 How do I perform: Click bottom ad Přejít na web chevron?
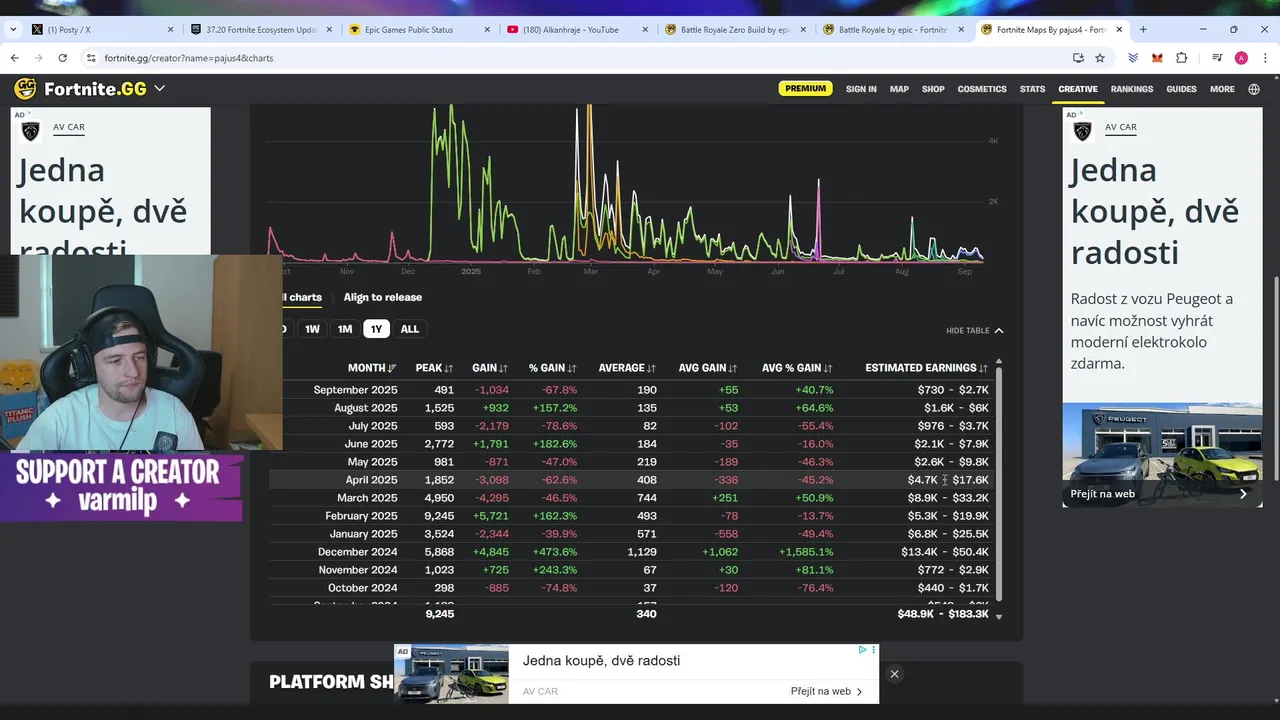859,691
